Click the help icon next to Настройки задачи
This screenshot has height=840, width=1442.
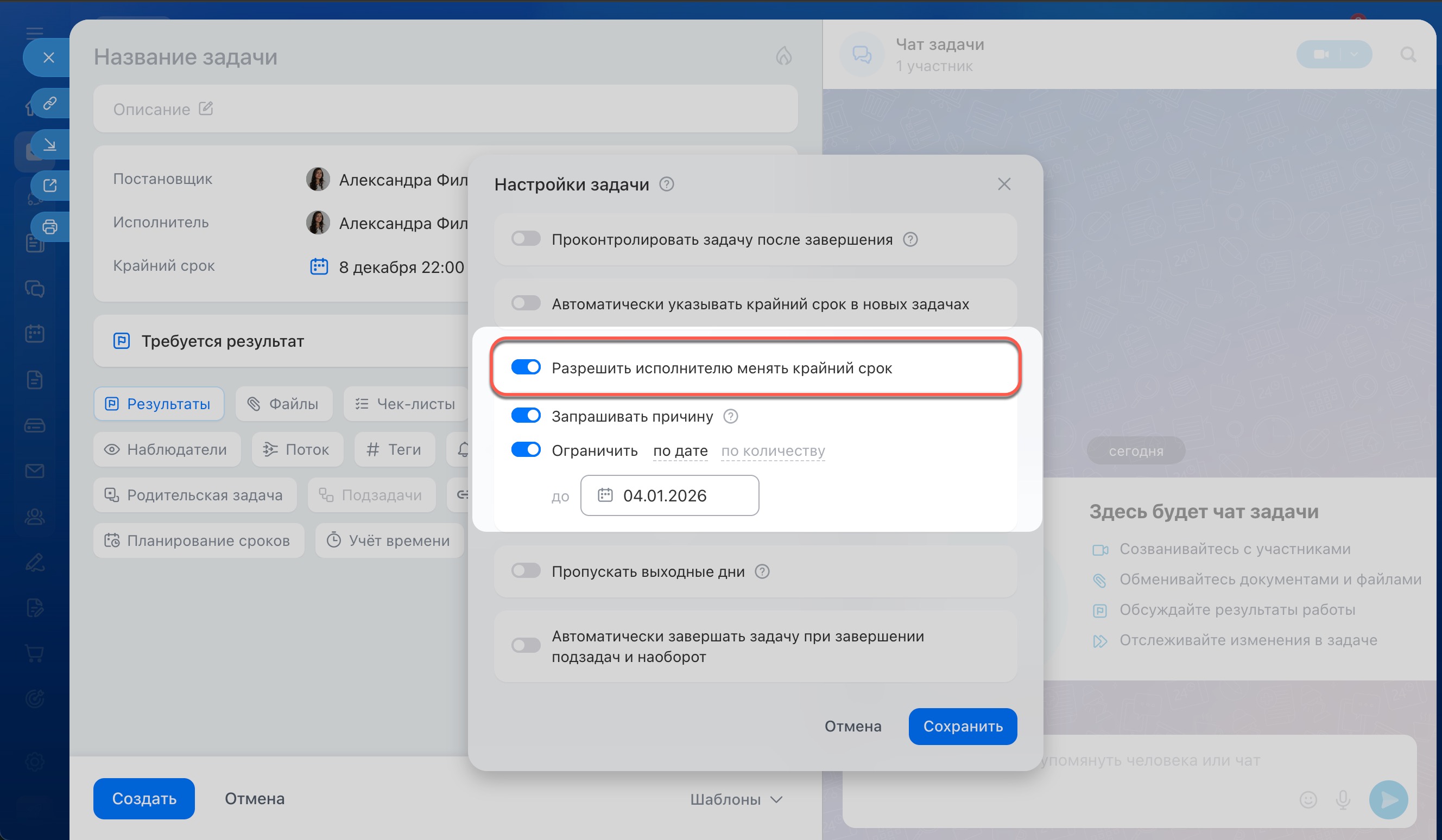667,184
